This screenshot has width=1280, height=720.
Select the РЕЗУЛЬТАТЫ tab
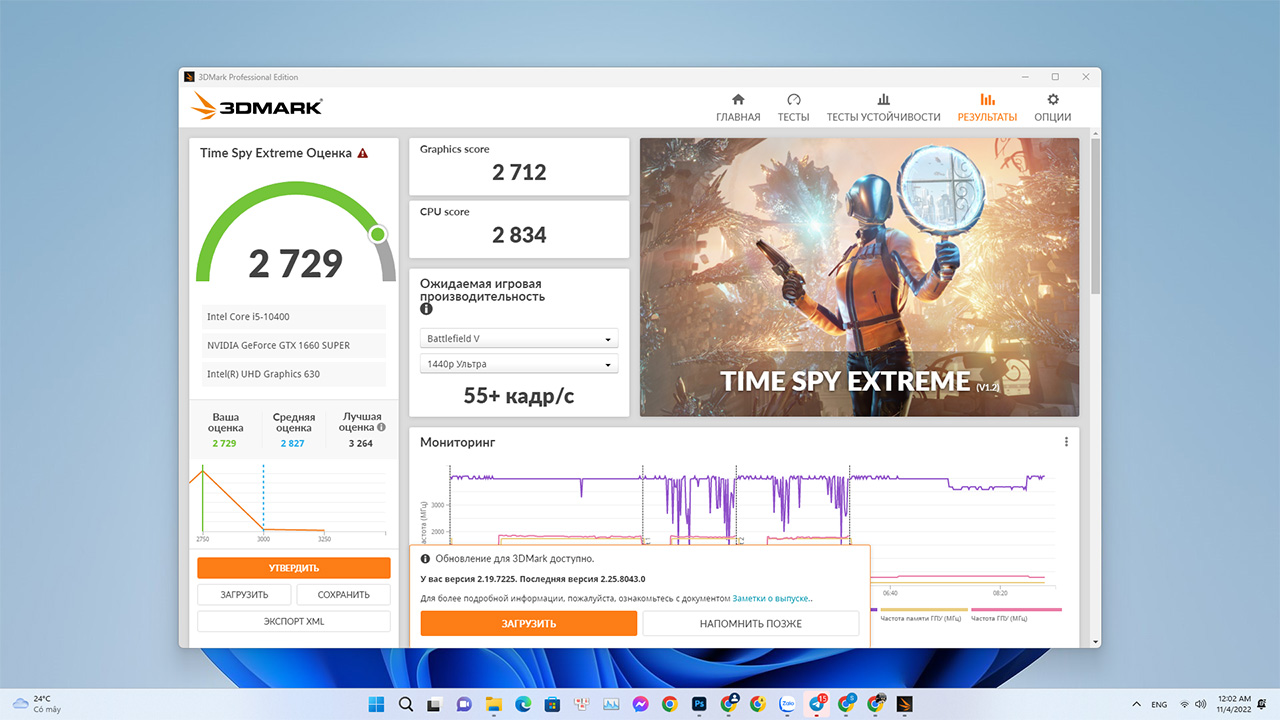(987, 108)
